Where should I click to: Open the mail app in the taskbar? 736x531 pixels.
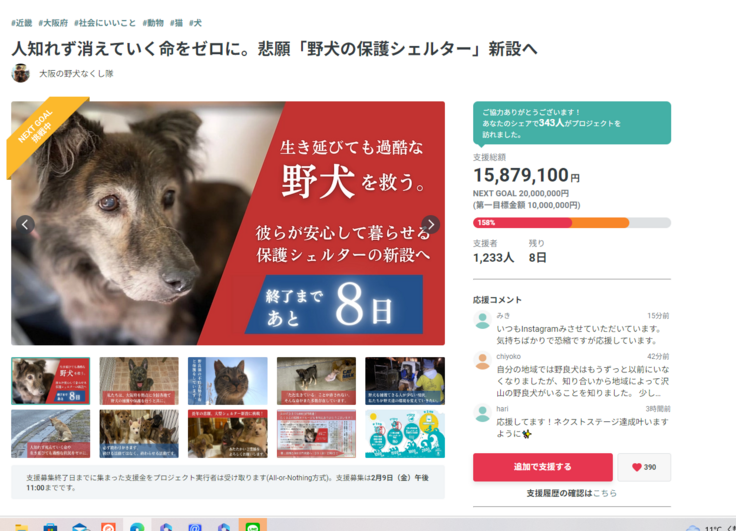tap(80, 527)
